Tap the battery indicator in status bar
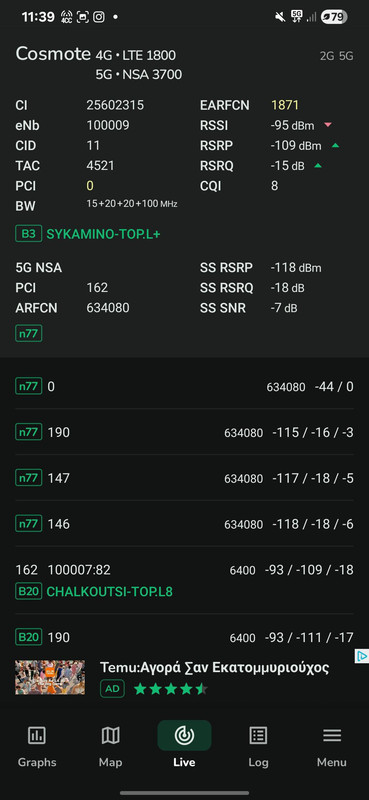The height and width of the screenshot is (800, 369). [334, 17]
